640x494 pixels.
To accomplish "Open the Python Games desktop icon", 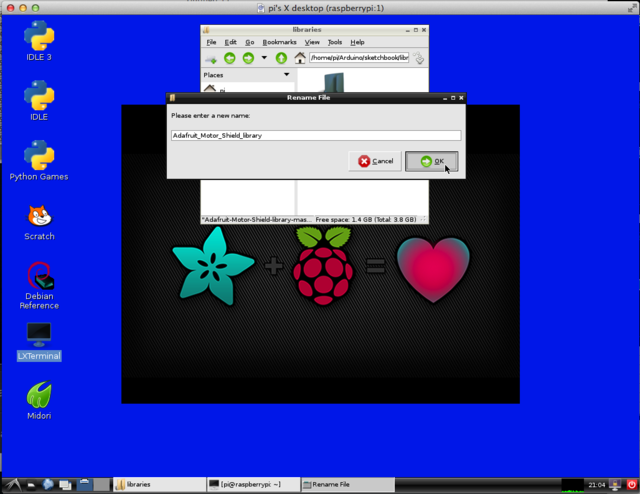I will (x=39, y=157).
